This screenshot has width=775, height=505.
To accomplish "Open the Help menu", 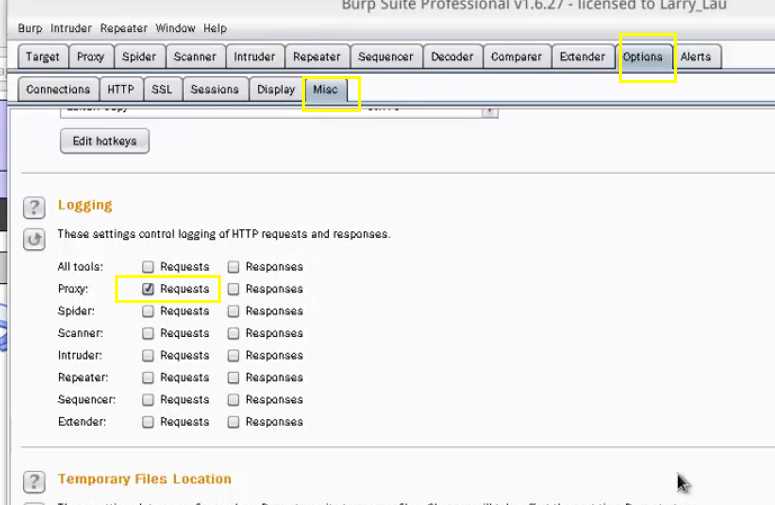I will pyautogui.click(x=215, y=28).
